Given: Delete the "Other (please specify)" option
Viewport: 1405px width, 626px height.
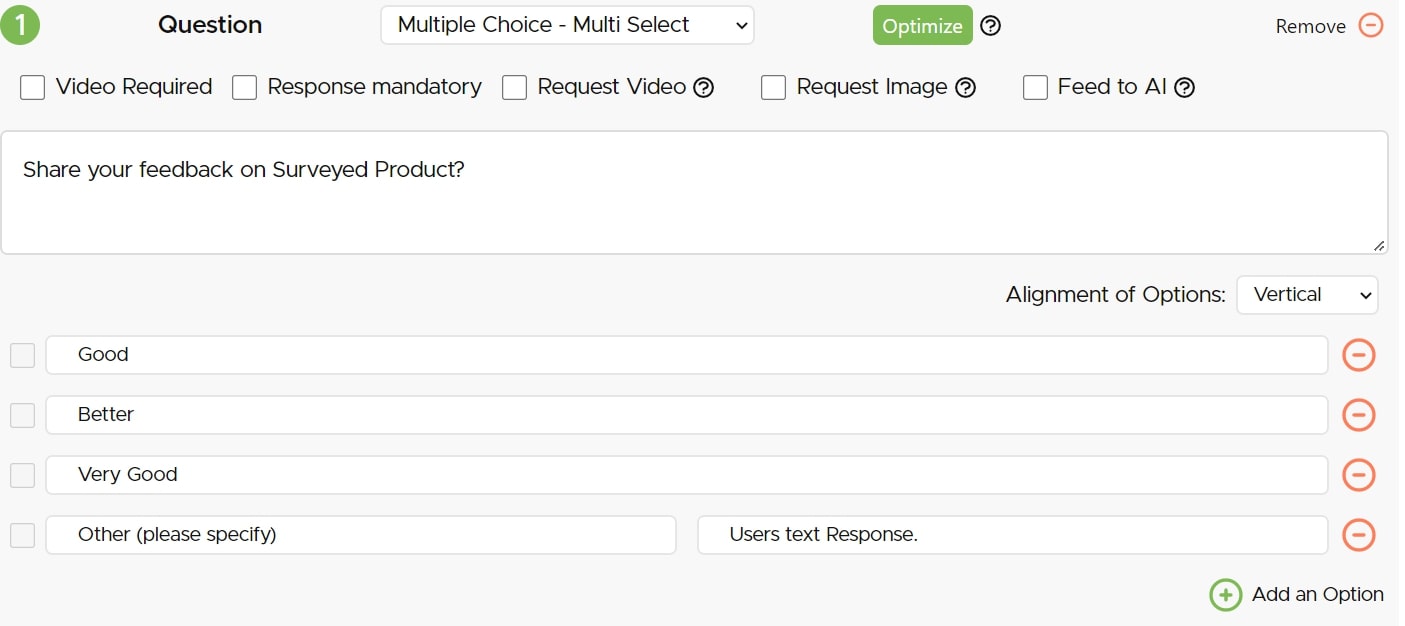Looking at the screenshot, I should click(1358, 535).
